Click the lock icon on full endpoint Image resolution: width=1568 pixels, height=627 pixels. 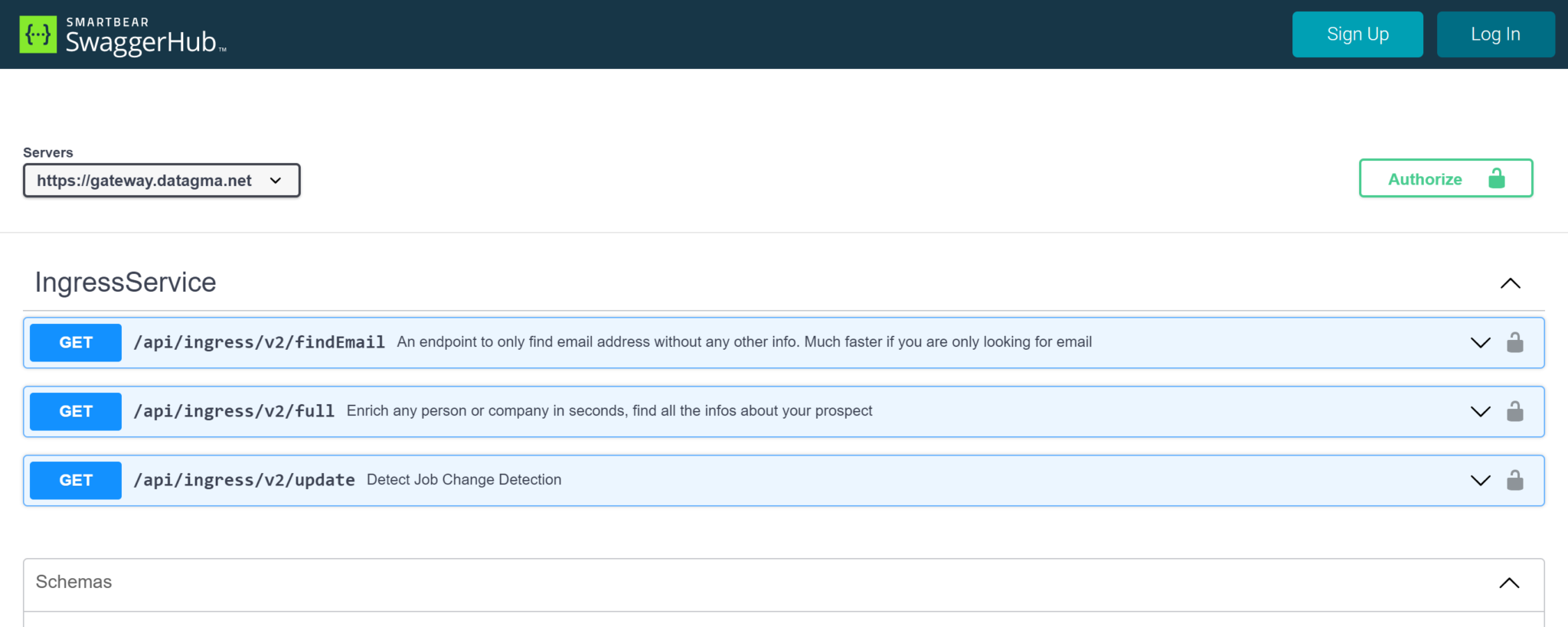[1514, 411]
